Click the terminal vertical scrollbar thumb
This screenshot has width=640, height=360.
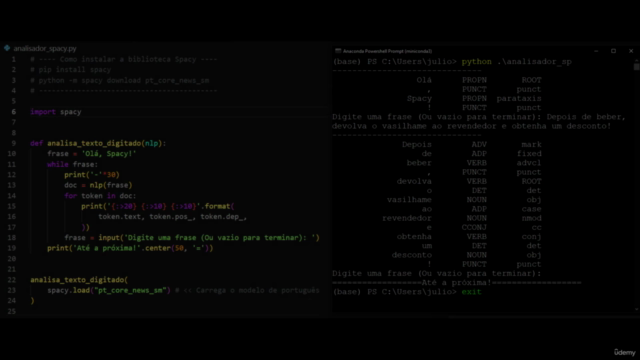(x=636, y=67)
